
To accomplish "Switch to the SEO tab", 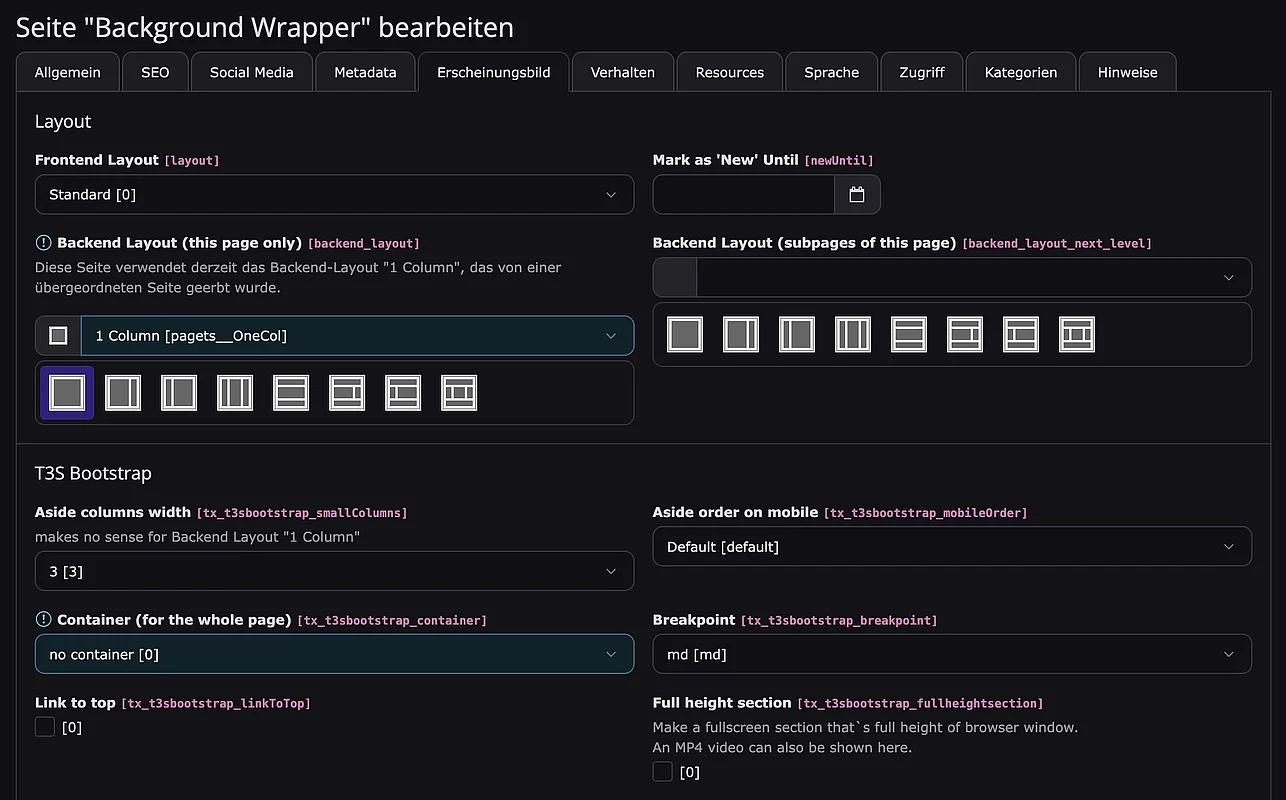I will click(x=155, y=72).
